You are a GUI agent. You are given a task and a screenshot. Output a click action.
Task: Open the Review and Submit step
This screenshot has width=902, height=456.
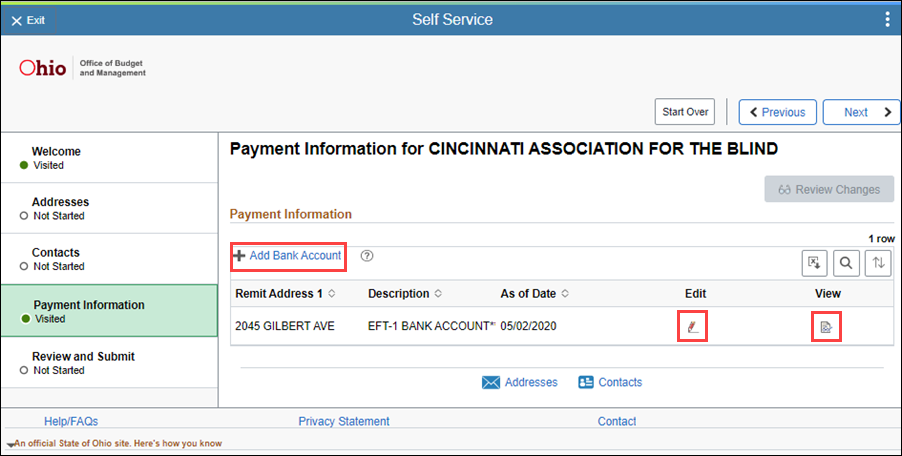(x=109, y=362)
